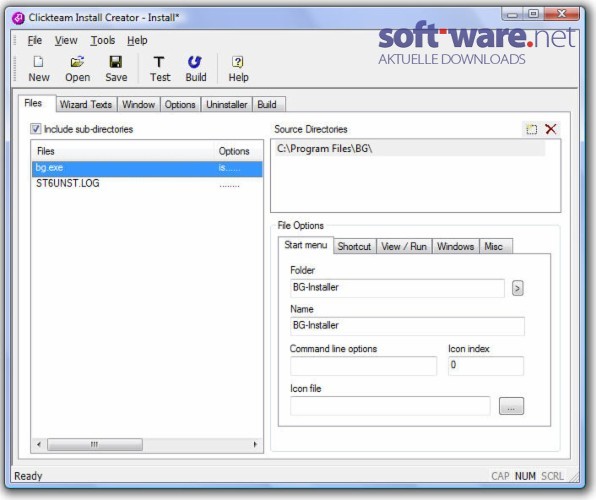This screenshot has height=500, width=596.
Task: Switch to the Options tab
Action: tap(180, 105)
